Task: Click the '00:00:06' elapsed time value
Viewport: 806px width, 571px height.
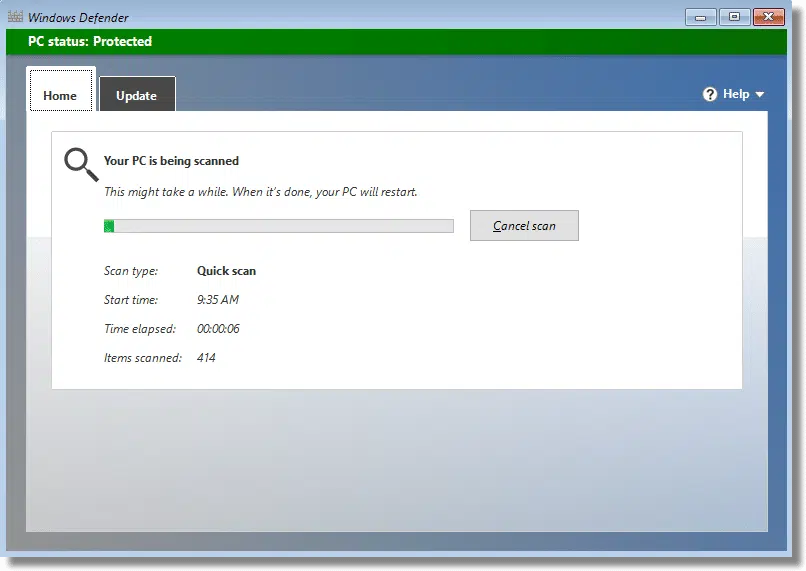Action: (218, 329)
